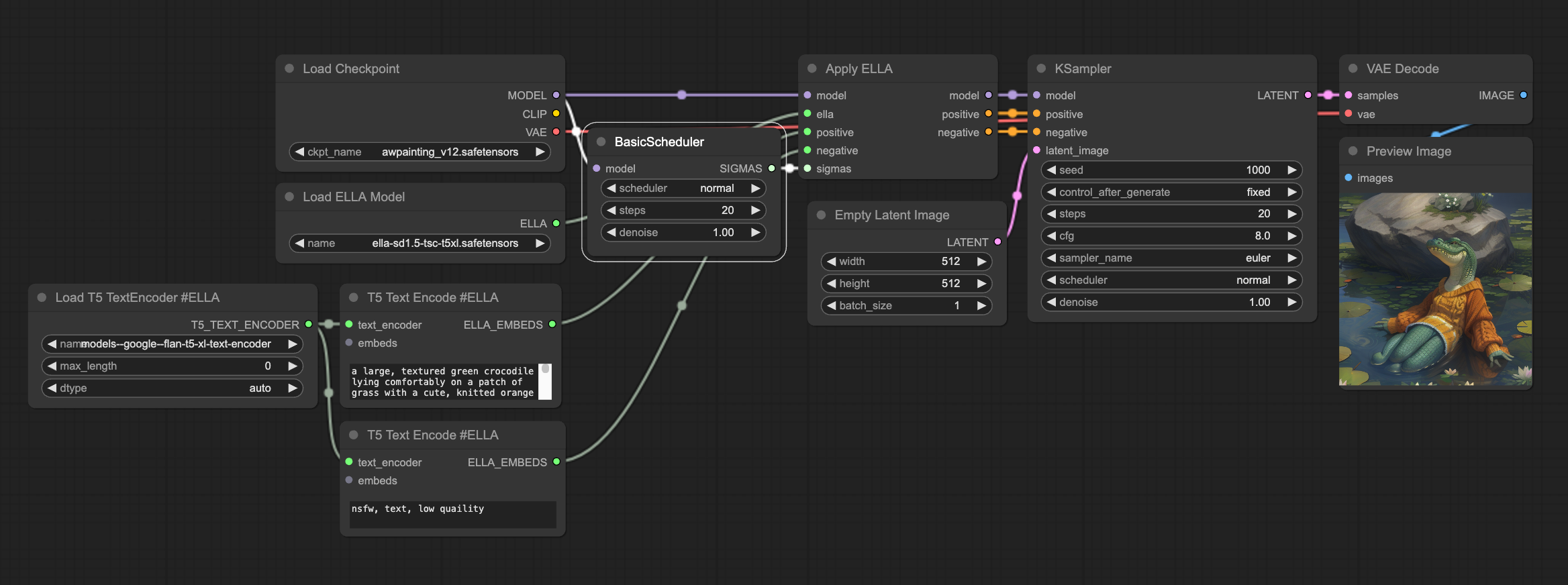
Task: Open the sampler_name dropdown showing euler
Action: [1171, 258]
